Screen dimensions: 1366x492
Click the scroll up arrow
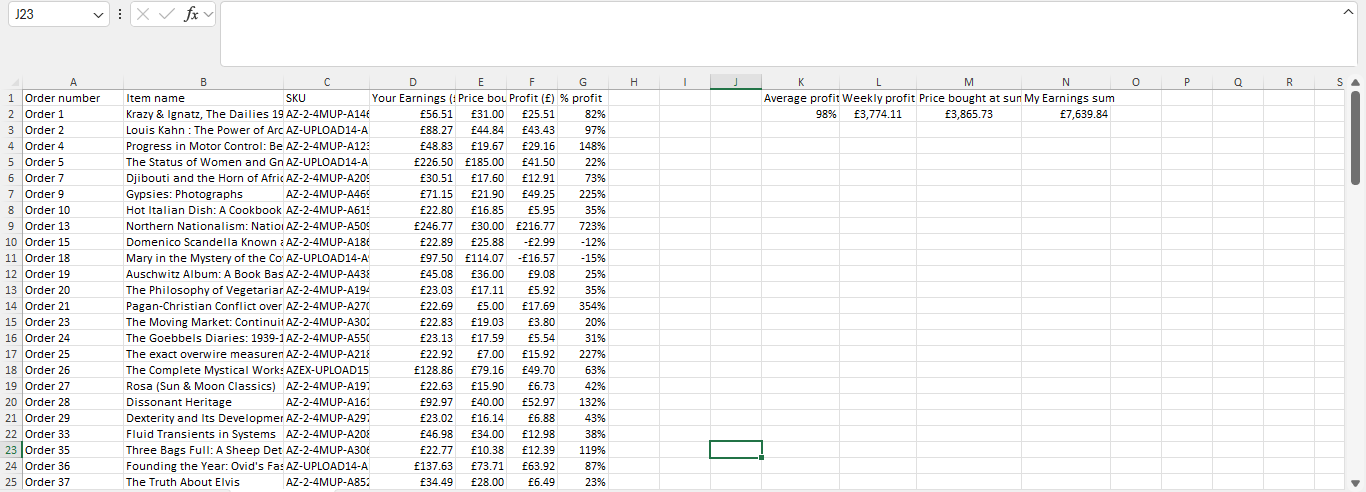coord(1356,82)
